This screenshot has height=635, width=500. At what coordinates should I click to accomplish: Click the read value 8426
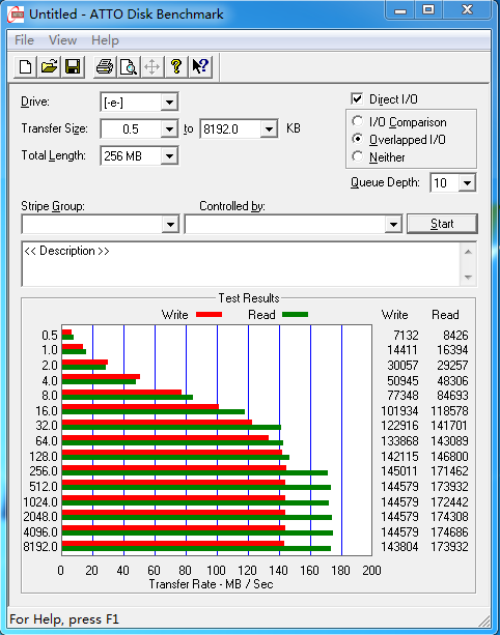(x=455, y=335)
